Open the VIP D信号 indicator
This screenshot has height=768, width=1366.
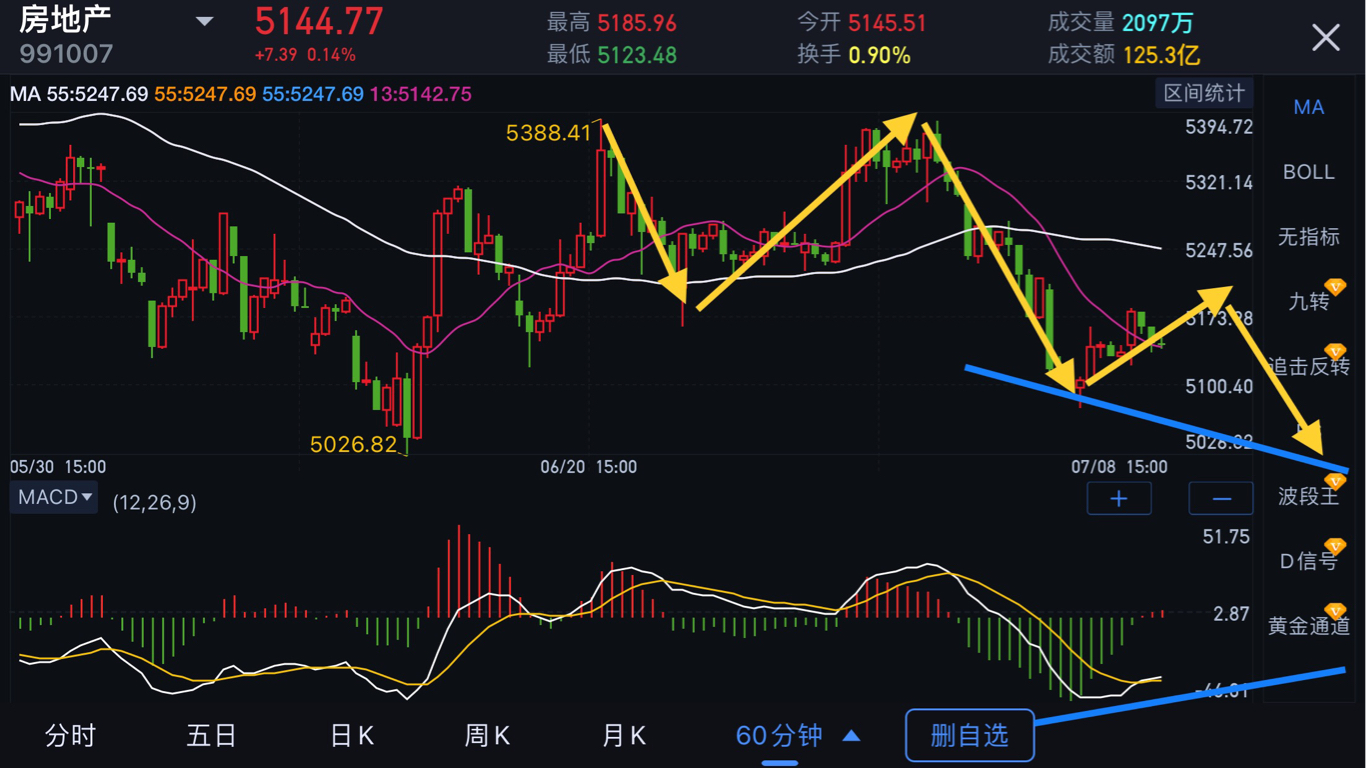[x=1308, y=561]
